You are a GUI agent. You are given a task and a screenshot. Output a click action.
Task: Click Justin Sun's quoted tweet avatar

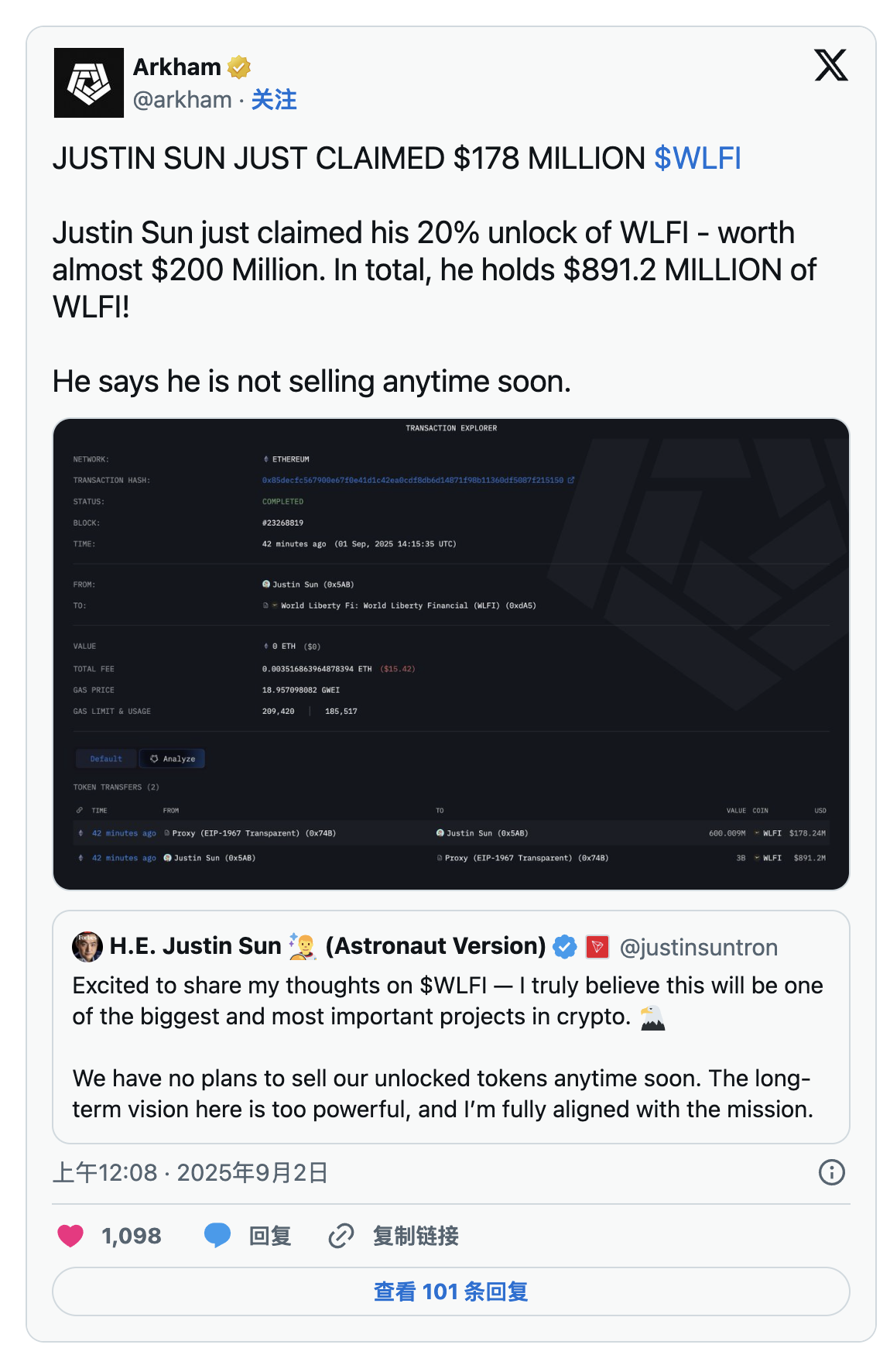pos(87,946)
